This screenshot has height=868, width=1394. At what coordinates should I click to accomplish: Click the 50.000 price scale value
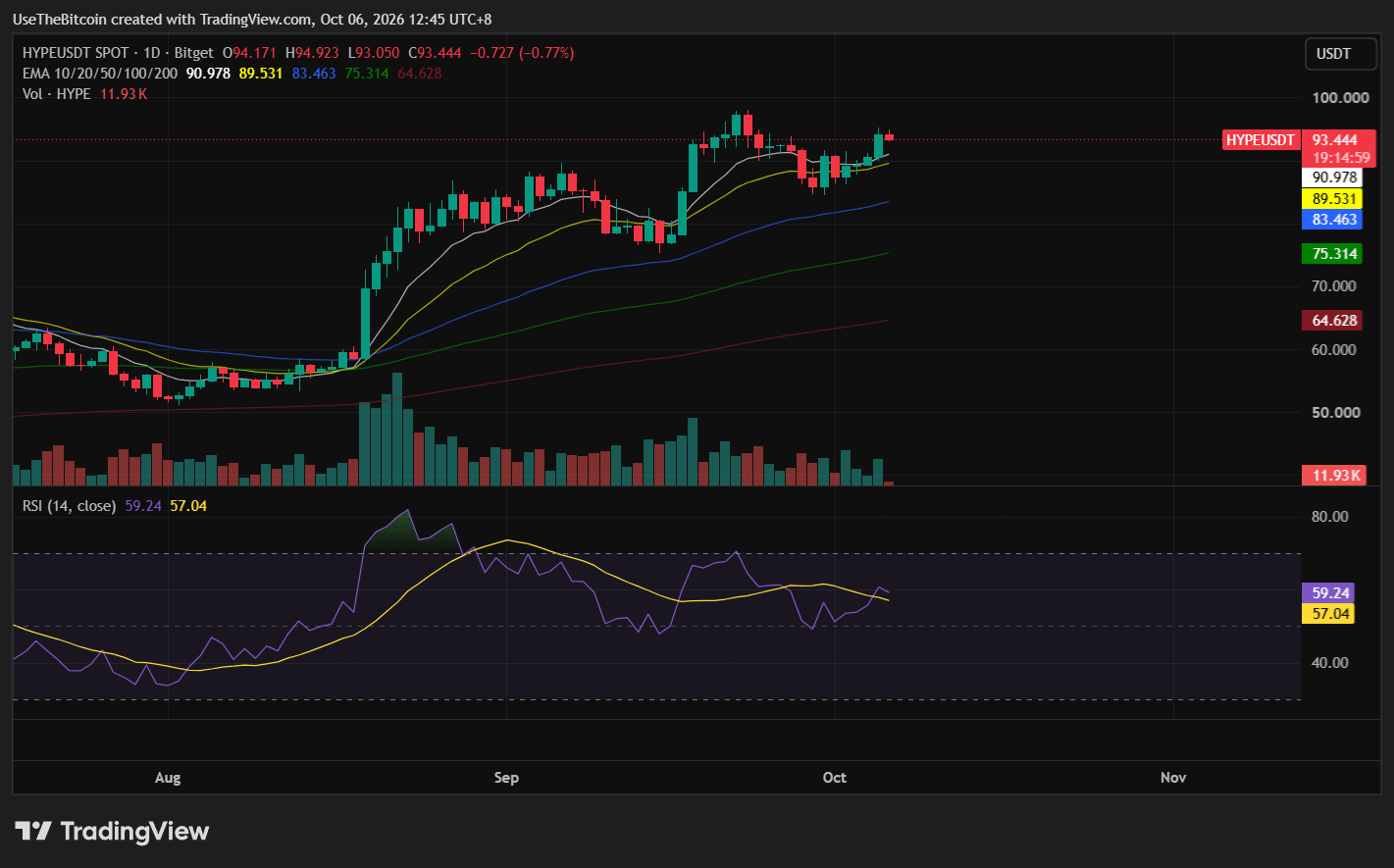(1335, 413)
